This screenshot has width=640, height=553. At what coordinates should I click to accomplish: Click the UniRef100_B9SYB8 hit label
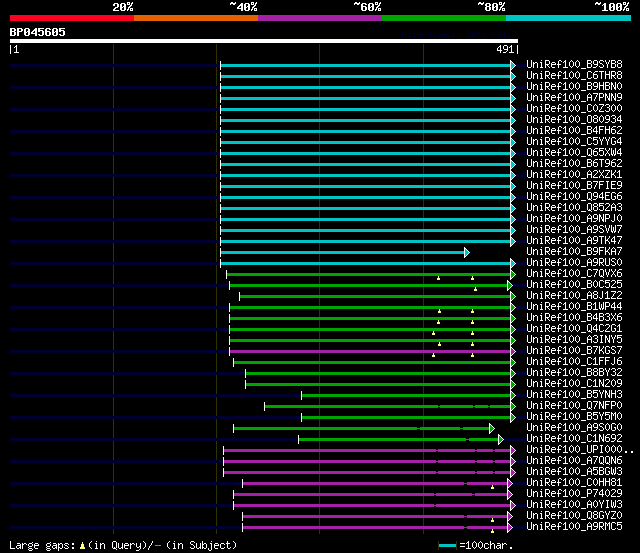coord(574,64)
